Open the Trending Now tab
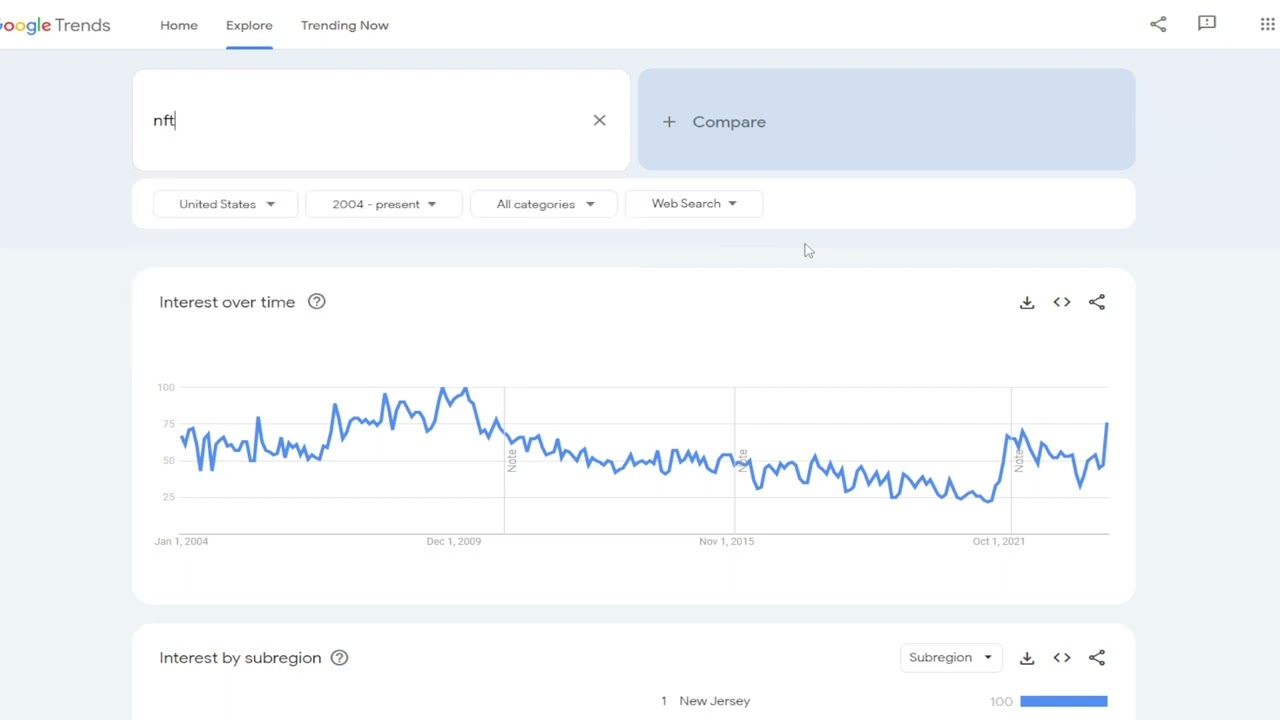The width and height of the screenshot is (1280, 720). (345, 25)
